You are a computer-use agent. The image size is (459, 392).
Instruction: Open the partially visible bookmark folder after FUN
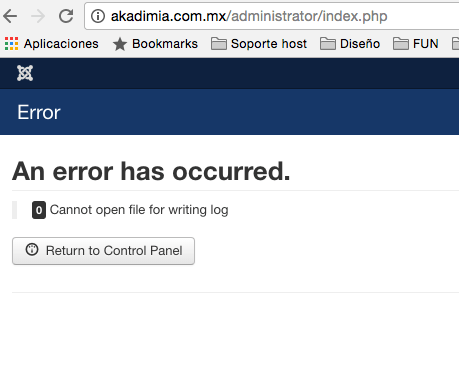[455, 44]
